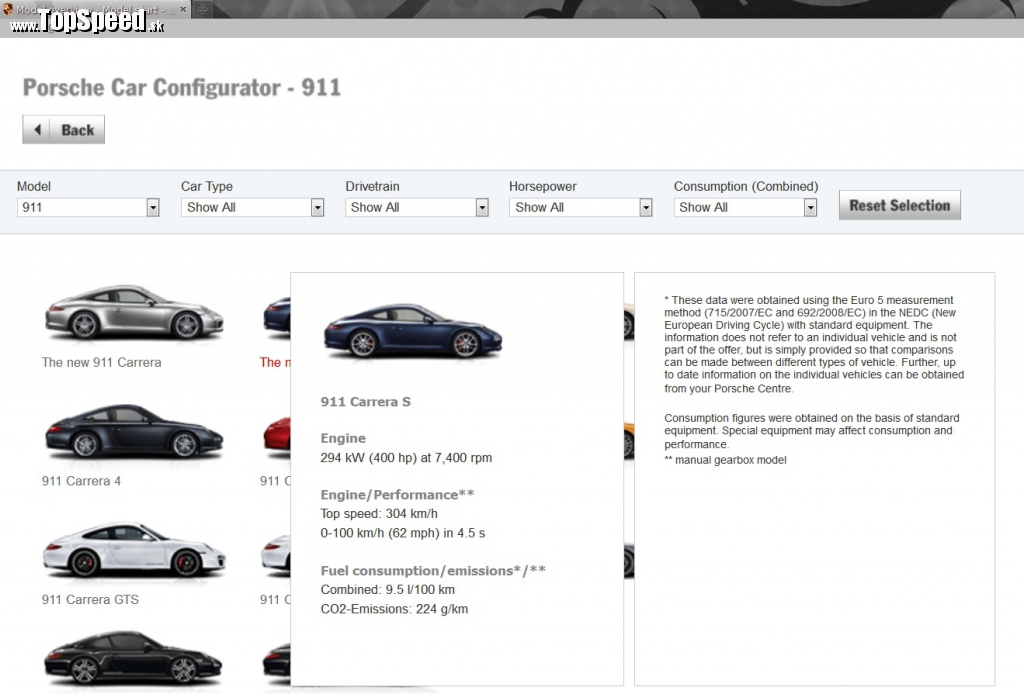Choose the dark 911 Carrera 4 car image
The height and width of the screenshot is (694, 1024).
click(134, 431)
